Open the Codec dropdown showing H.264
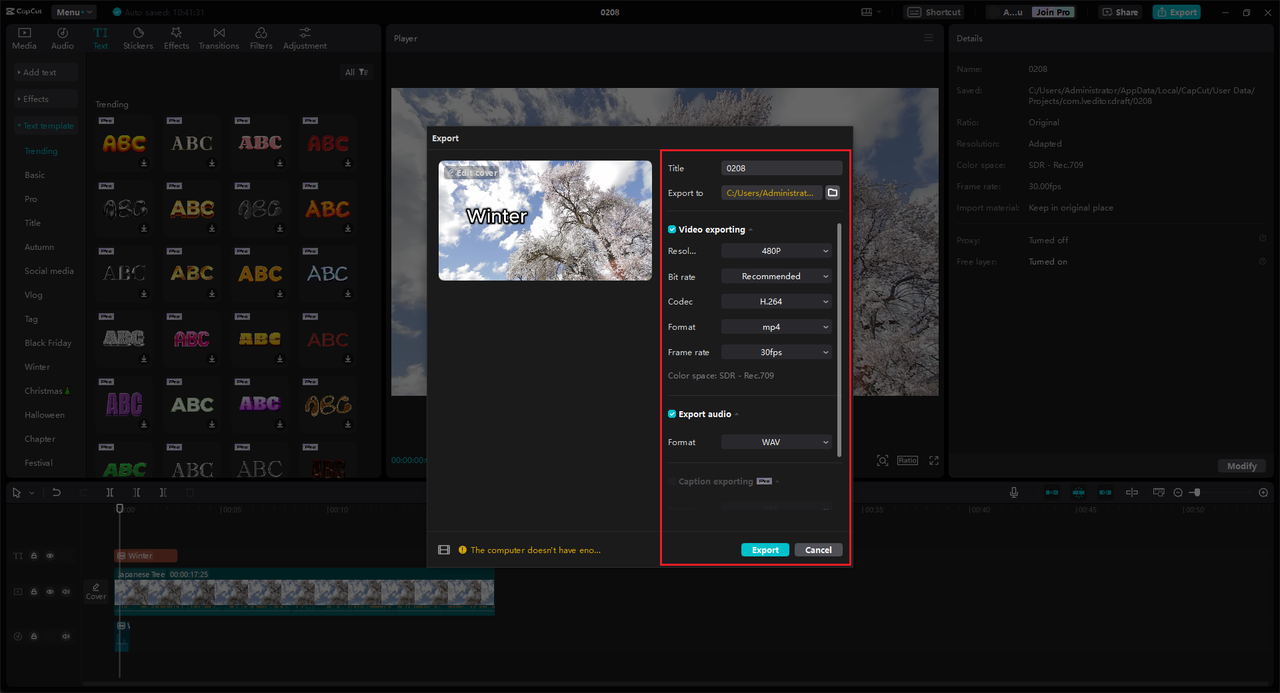The width and height of the screenshot is (1280, 693). point(776,301)
